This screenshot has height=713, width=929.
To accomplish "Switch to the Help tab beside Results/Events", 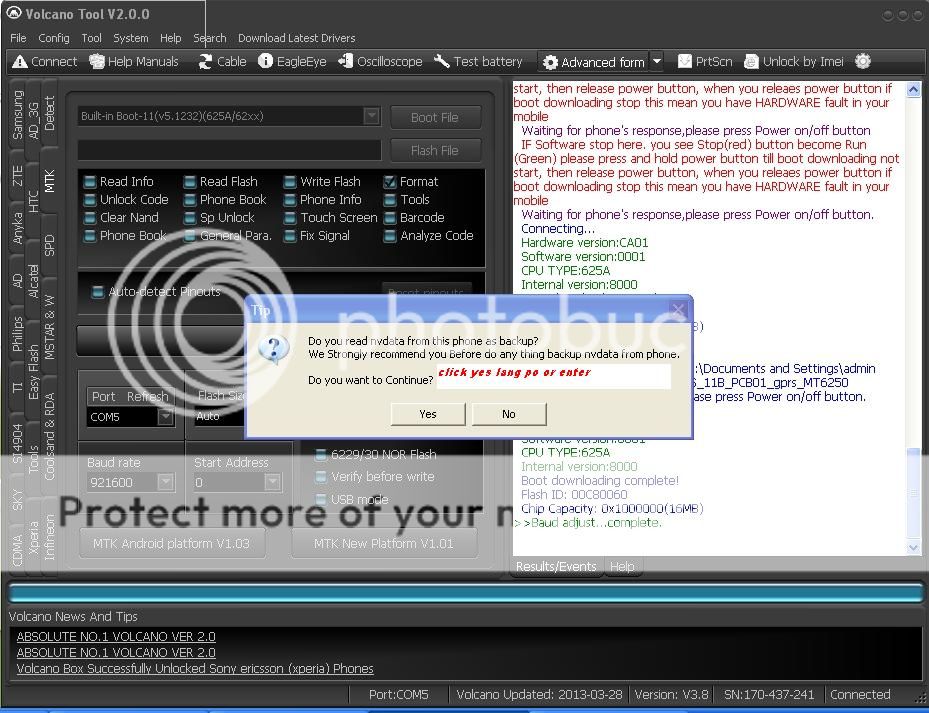I will tap(622, 567).
